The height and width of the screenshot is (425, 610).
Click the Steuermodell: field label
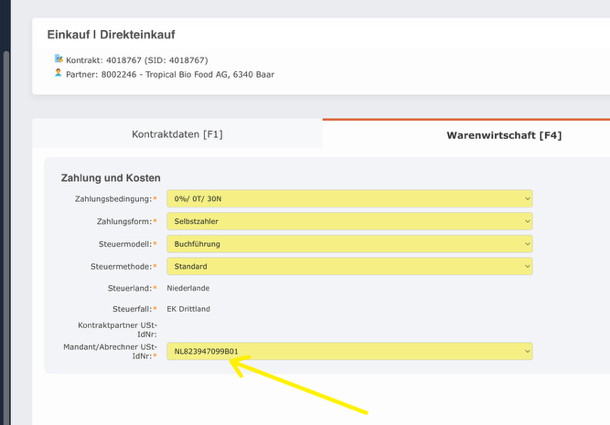125,244
